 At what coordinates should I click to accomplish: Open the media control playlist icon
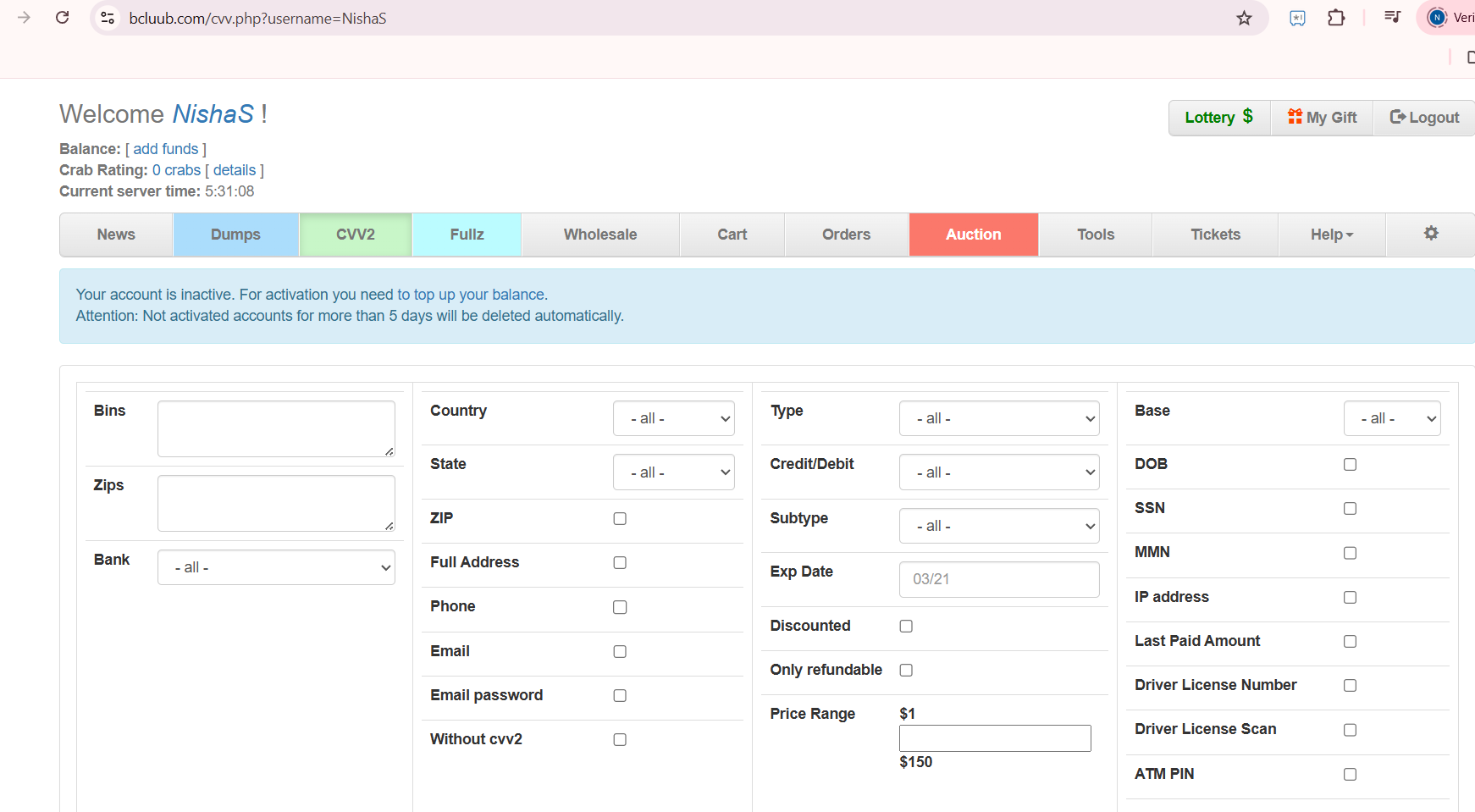tap(1392, 18)
